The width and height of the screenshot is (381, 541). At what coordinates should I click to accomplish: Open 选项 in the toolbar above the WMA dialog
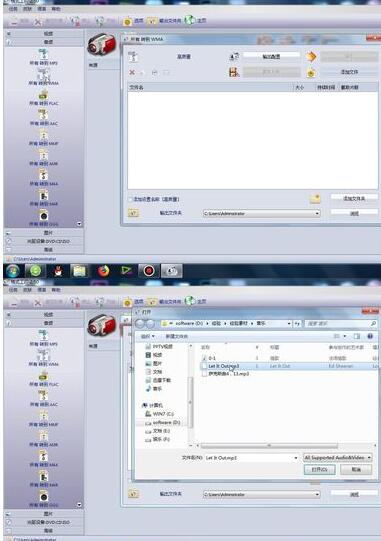tap(133, 21)
